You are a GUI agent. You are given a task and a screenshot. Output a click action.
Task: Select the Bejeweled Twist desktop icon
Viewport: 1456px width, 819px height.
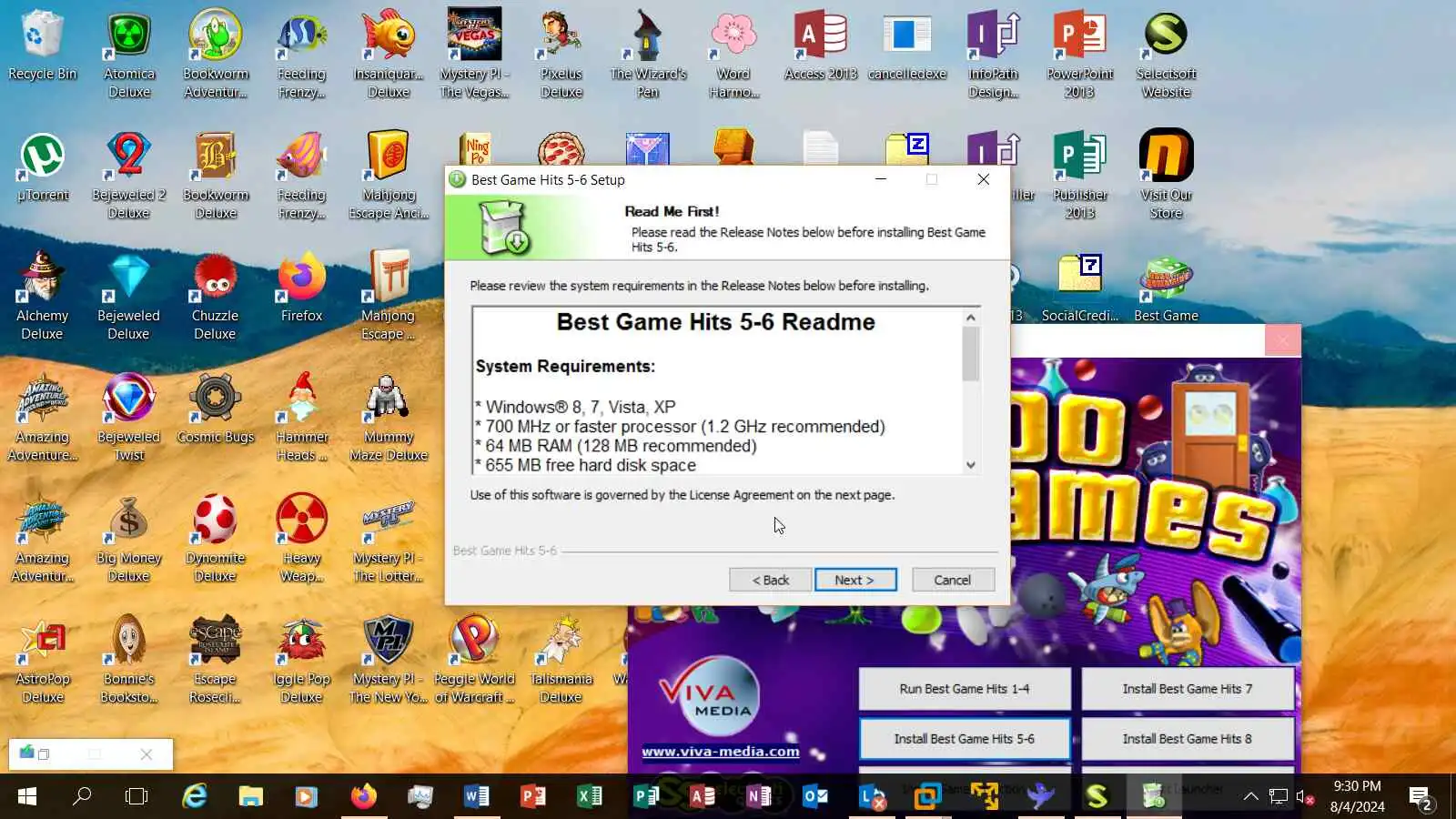(x=128, y=418)
